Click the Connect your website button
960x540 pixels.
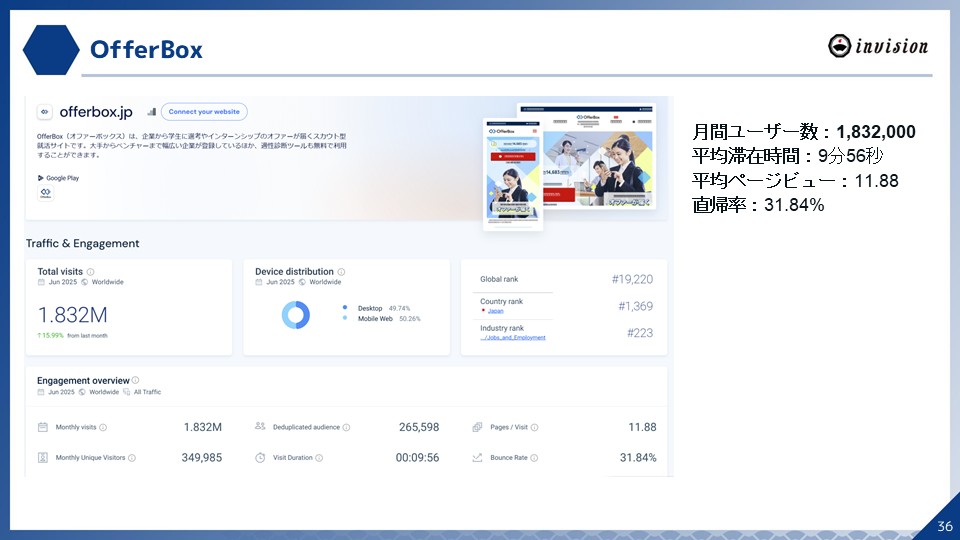(x=204, y=111)
